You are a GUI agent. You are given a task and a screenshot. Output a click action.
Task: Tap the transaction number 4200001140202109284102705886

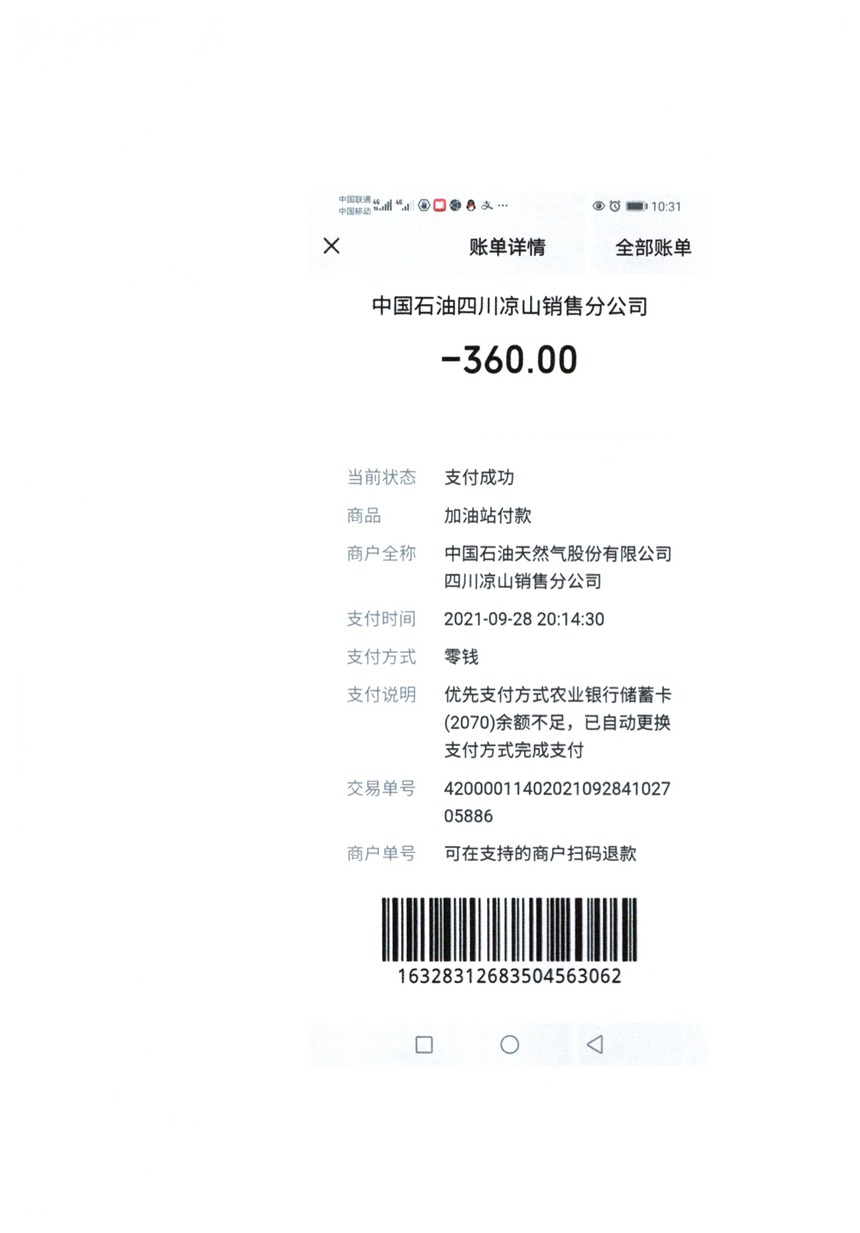(557, 802)
